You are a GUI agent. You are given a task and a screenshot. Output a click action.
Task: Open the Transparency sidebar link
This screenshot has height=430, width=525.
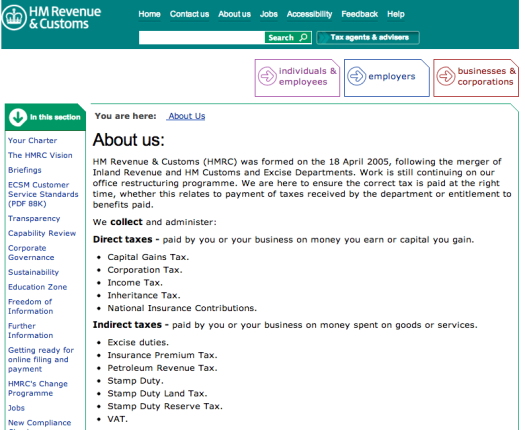click(x=34, y=219)
